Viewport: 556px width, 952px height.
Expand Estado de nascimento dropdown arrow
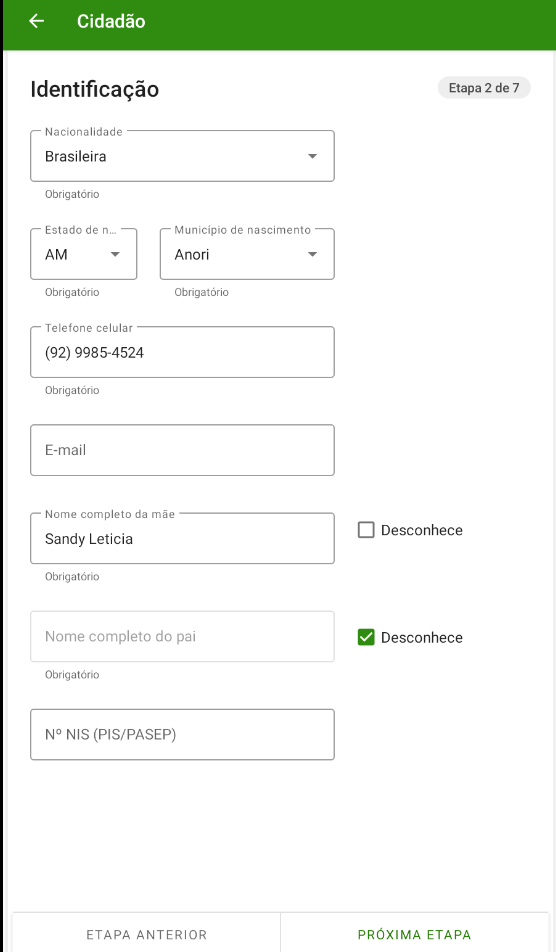115,254
